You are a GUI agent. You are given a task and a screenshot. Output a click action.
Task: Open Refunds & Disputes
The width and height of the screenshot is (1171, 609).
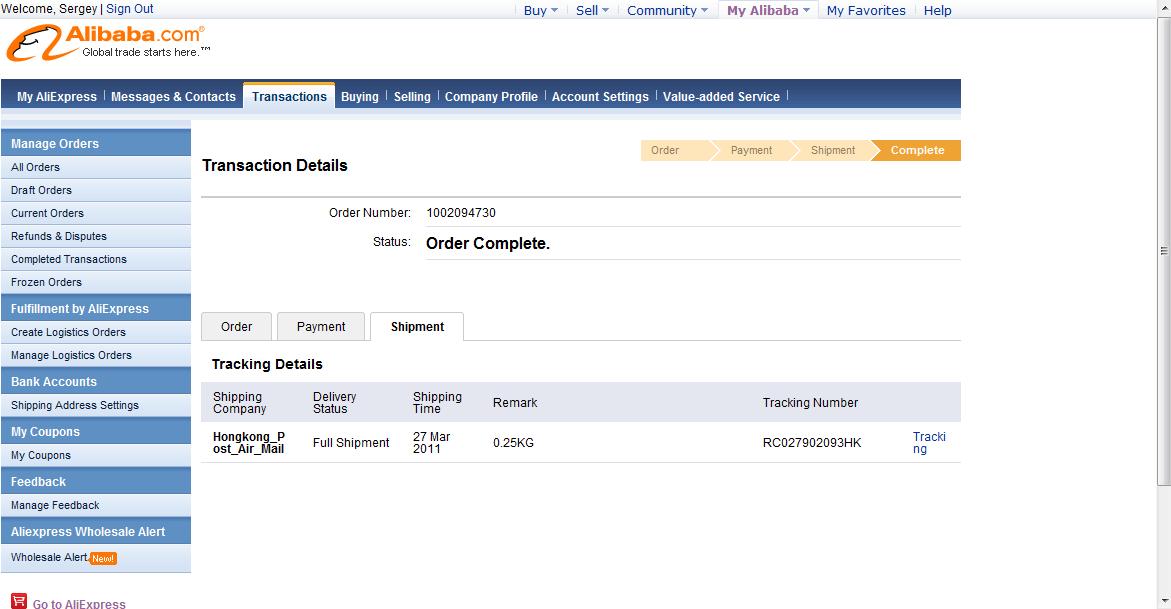[x=96, y=236]
